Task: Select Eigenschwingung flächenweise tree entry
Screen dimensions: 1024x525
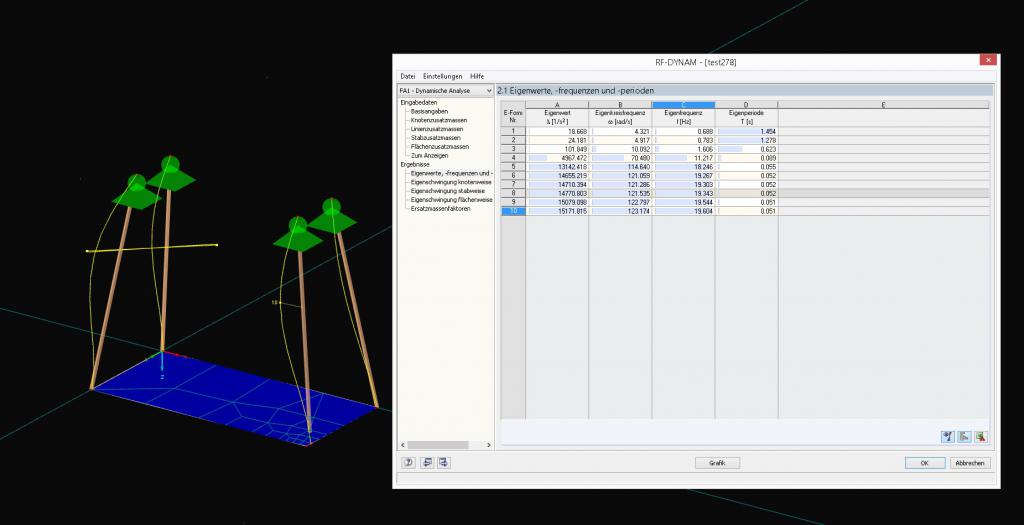Action: click(451, 200)
